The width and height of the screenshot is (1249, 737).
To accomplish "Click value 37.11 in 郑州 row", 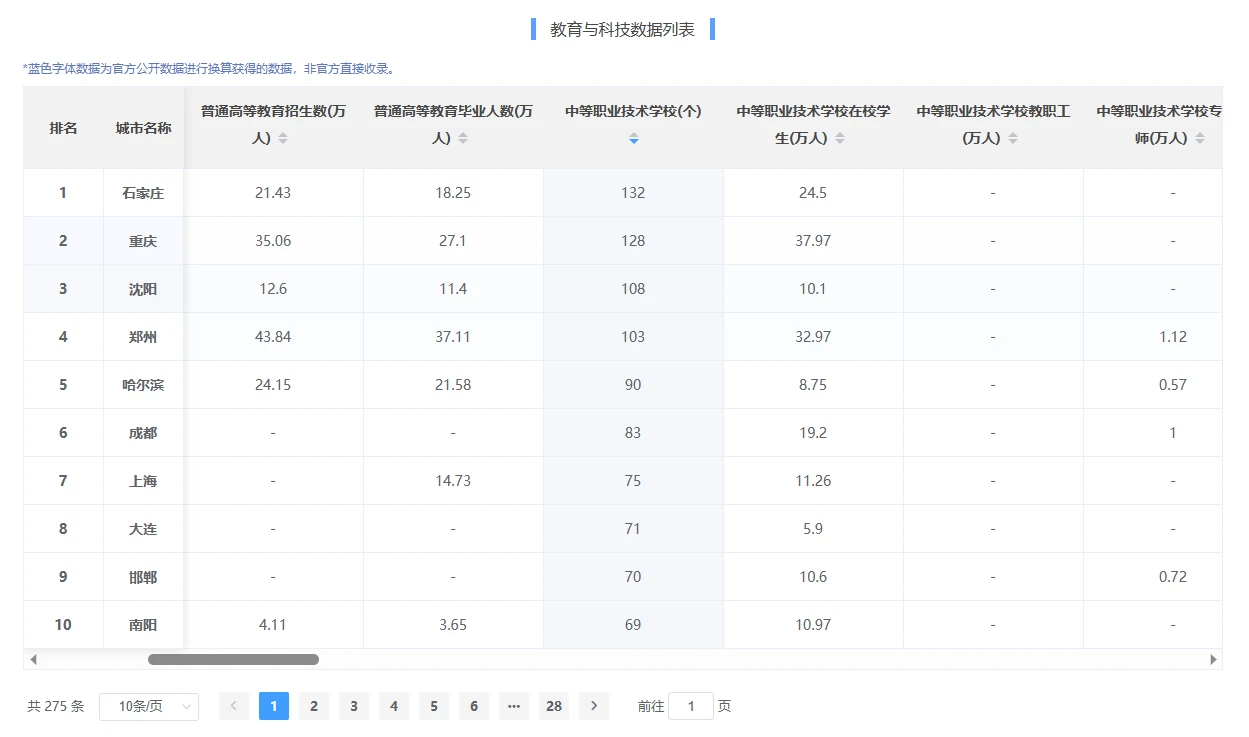I will 453,337.
